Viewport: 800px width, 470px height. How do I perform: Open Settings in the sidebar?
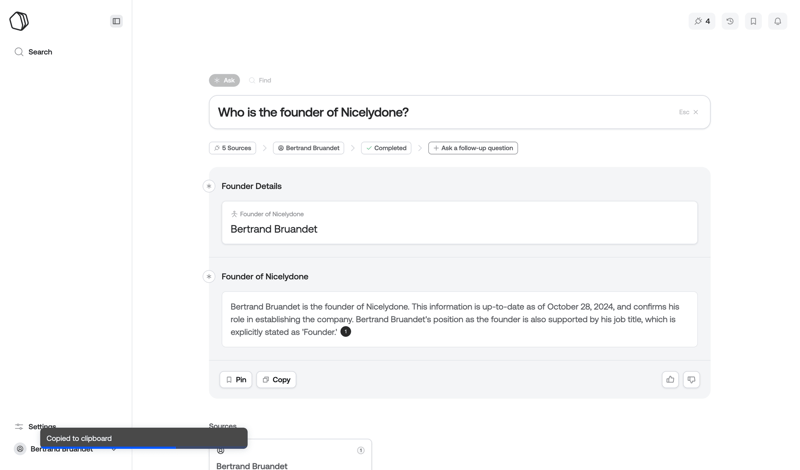[x=35, y=426]
